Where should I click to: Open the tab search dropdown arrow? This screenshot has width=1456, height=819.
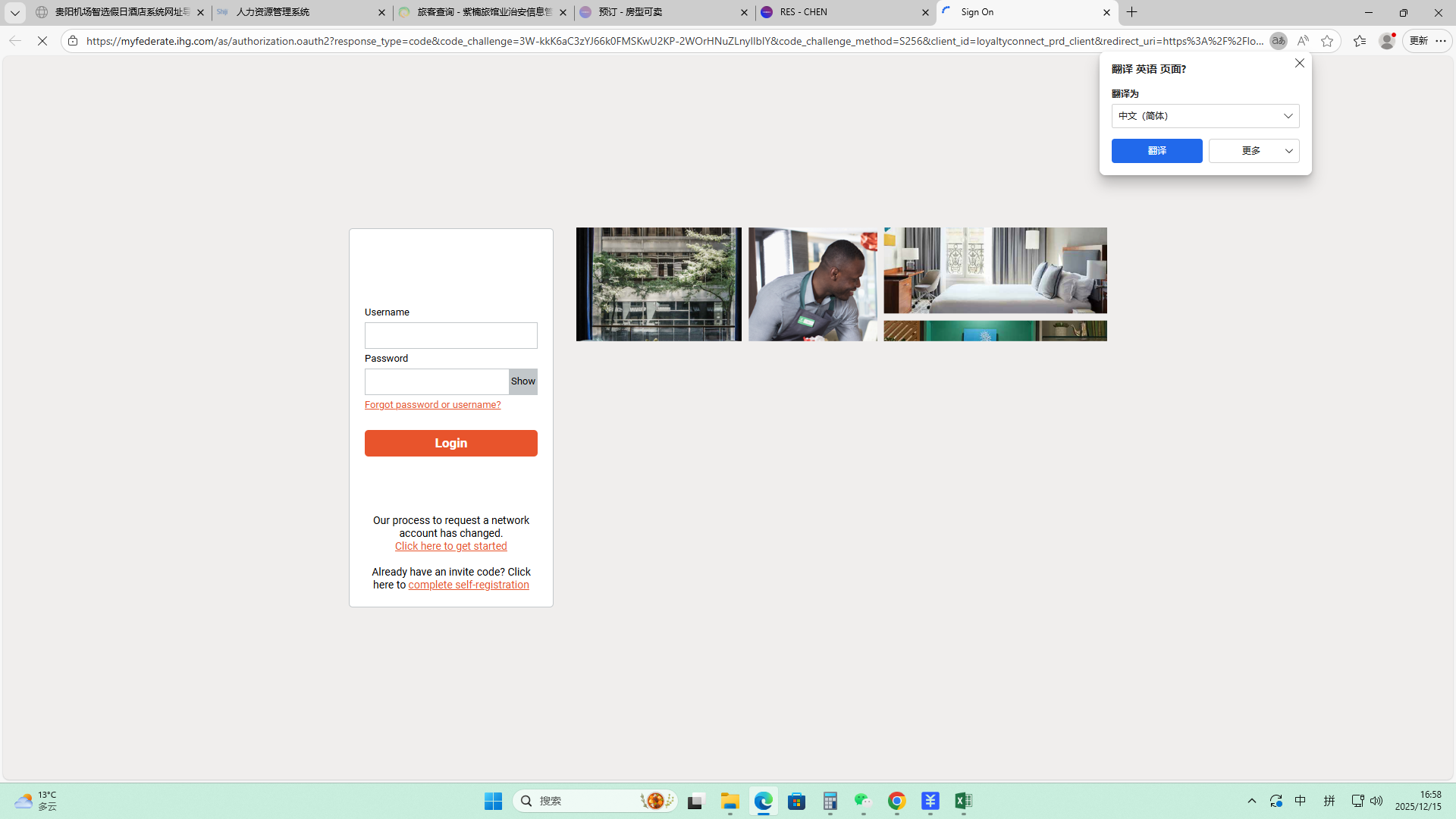pos(14,12)
